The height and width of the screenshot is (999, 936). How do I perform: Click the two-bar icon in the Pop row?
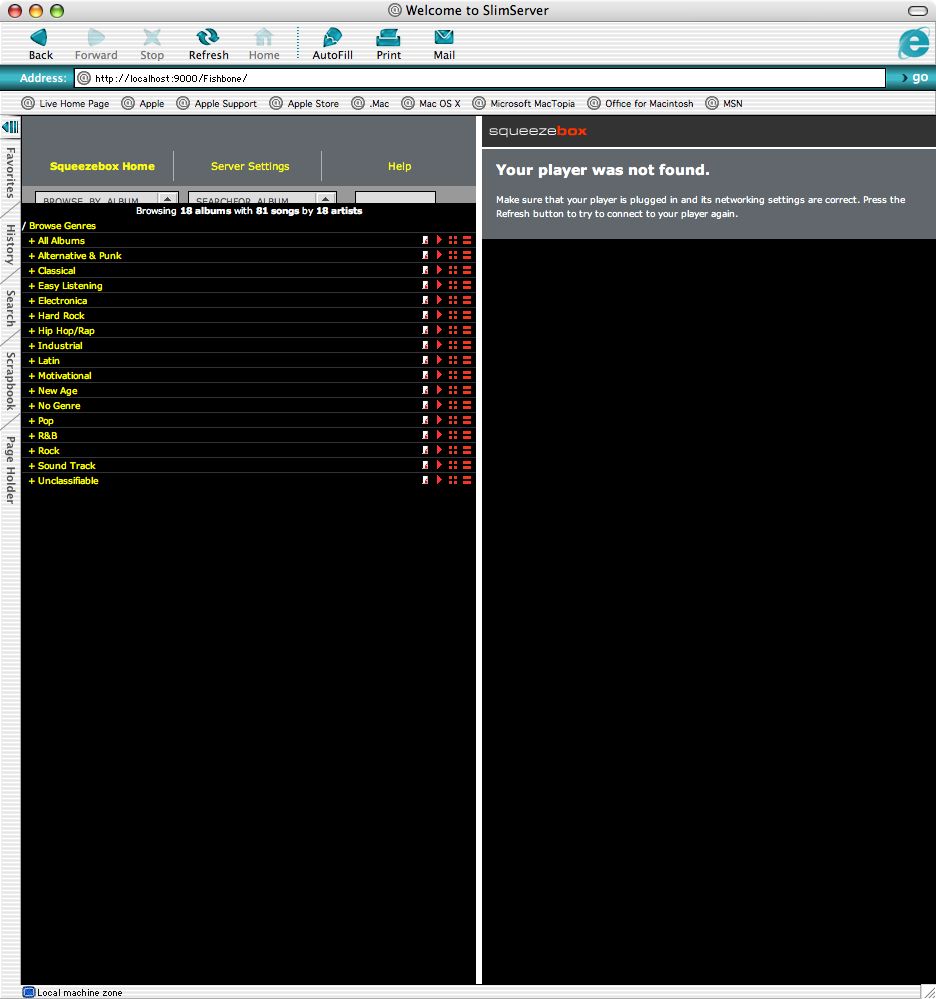(x=467, y=421)
